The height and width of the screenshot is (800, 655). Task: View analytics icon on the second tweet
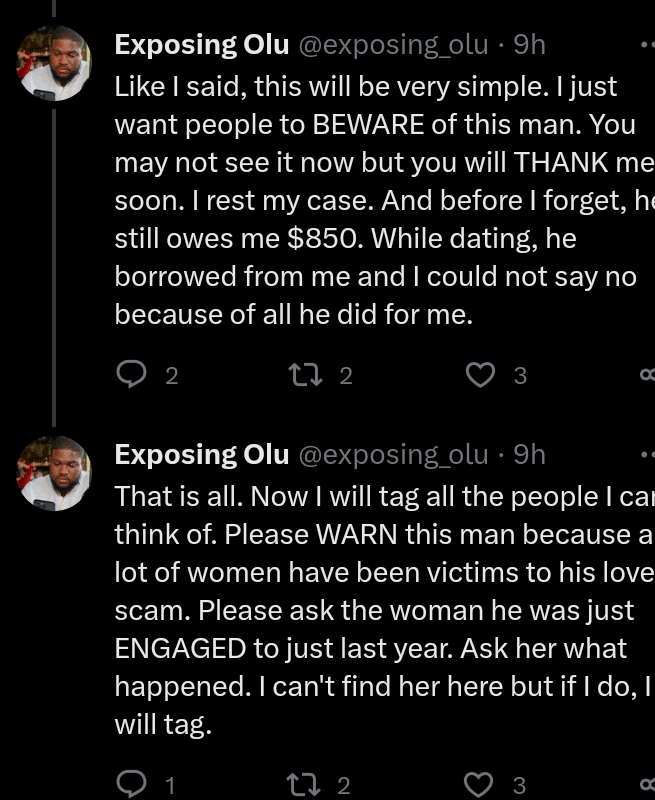(x=647, y=785)
